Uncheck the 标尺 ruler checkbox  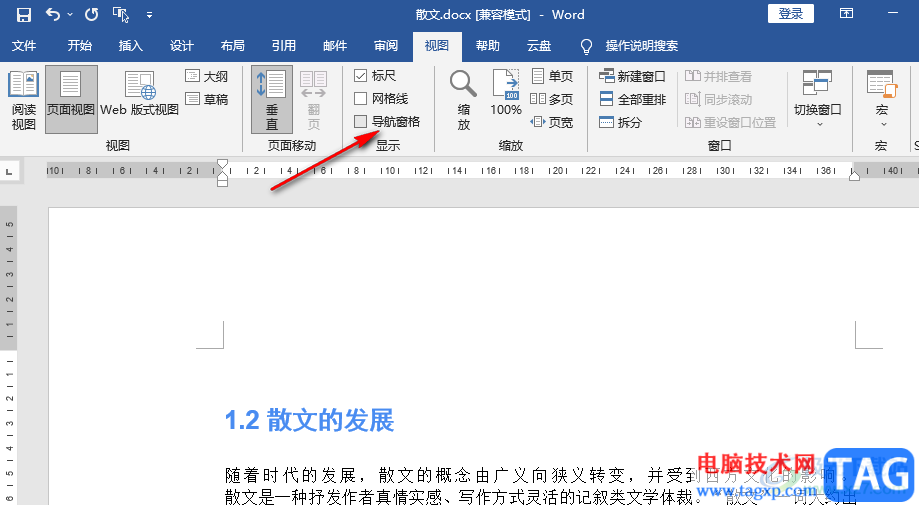click(x=360, y=76)
